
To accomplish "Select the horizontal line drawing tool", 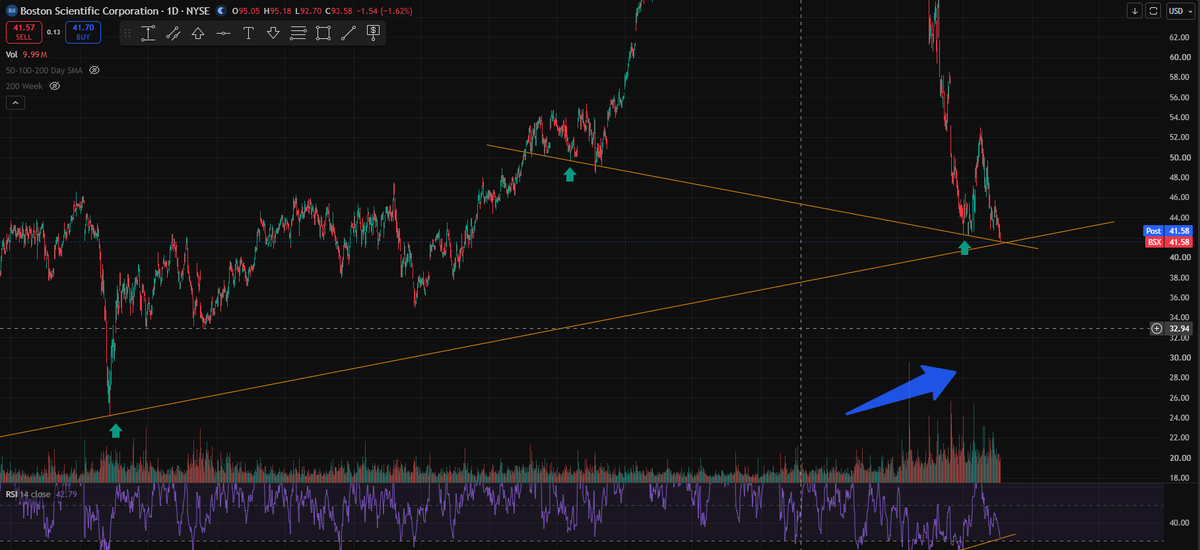I will click(x=223, y=33).
